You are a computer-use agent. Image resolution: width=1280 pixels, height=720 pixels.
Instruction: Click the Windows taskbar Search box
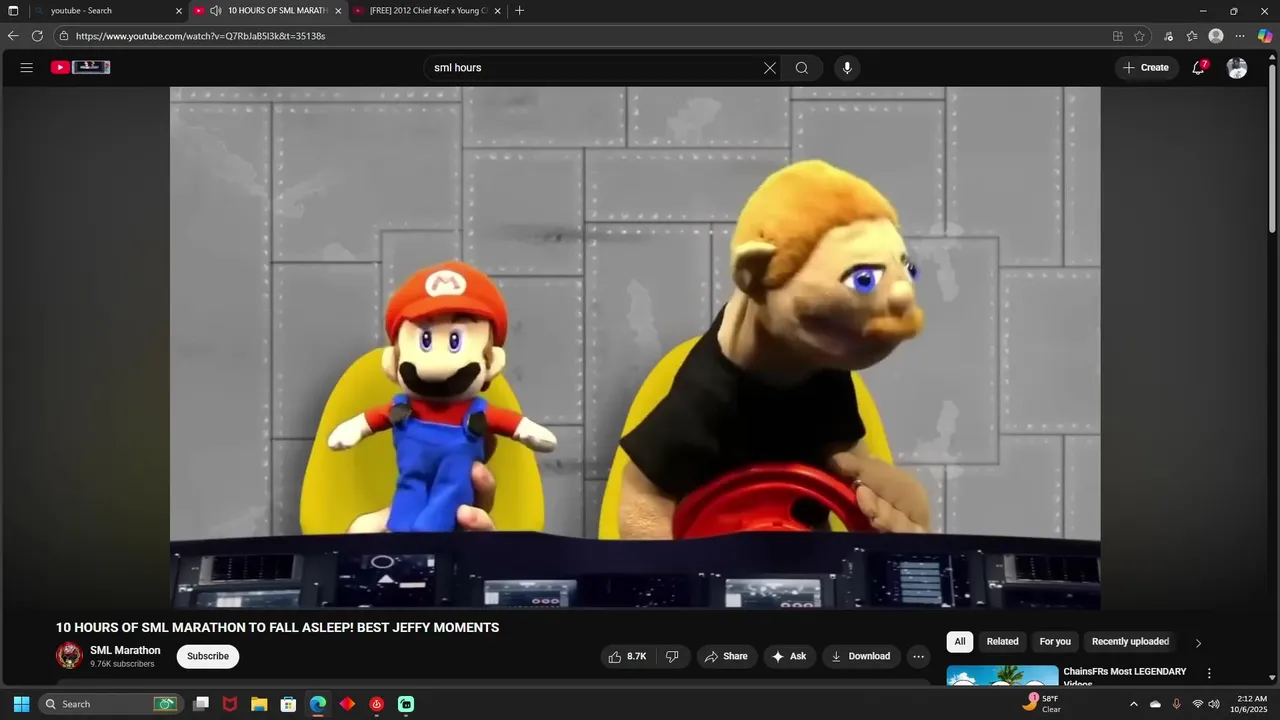click(x=110, y=704)
